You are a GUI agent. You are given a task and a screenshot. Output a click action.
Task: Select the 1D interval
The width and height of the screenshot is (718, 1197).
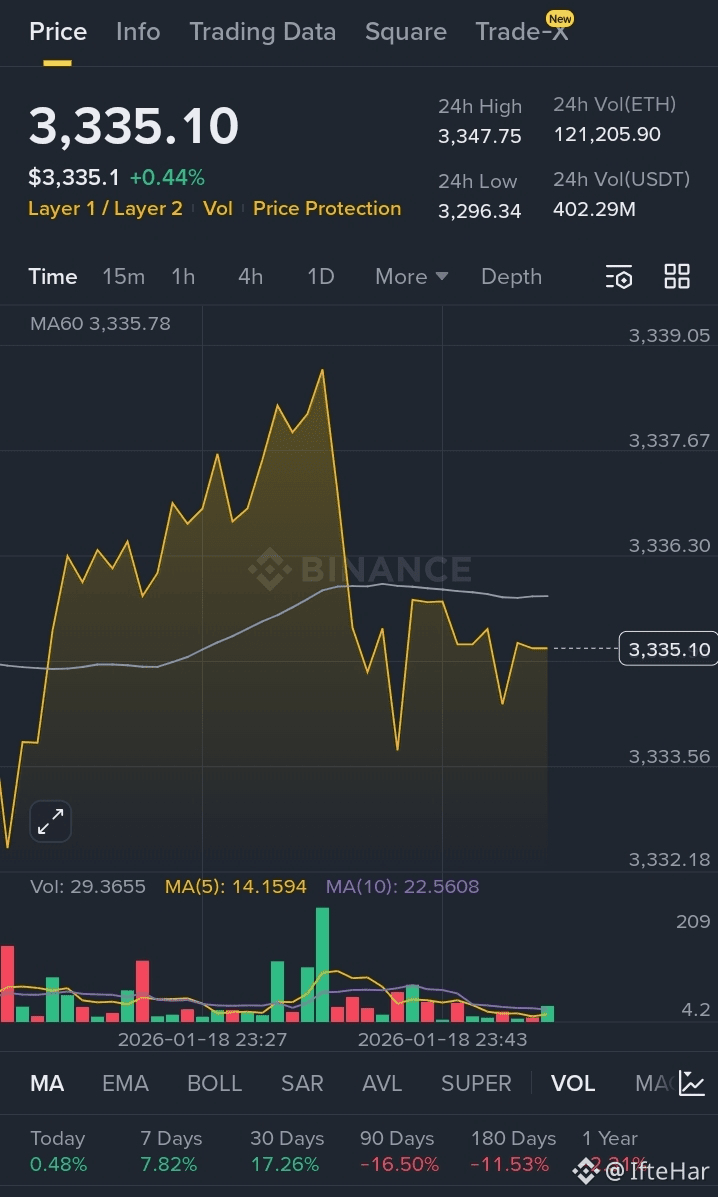click(320, 276)
